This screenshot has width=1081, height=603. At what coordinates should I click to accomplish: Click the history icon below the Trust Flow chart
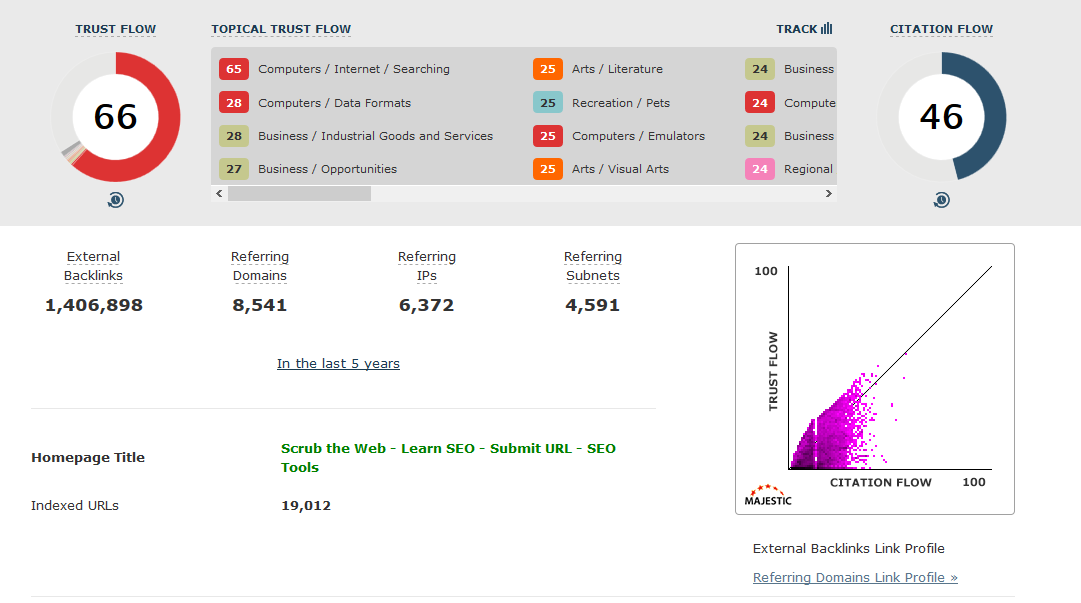coord(116,200)
